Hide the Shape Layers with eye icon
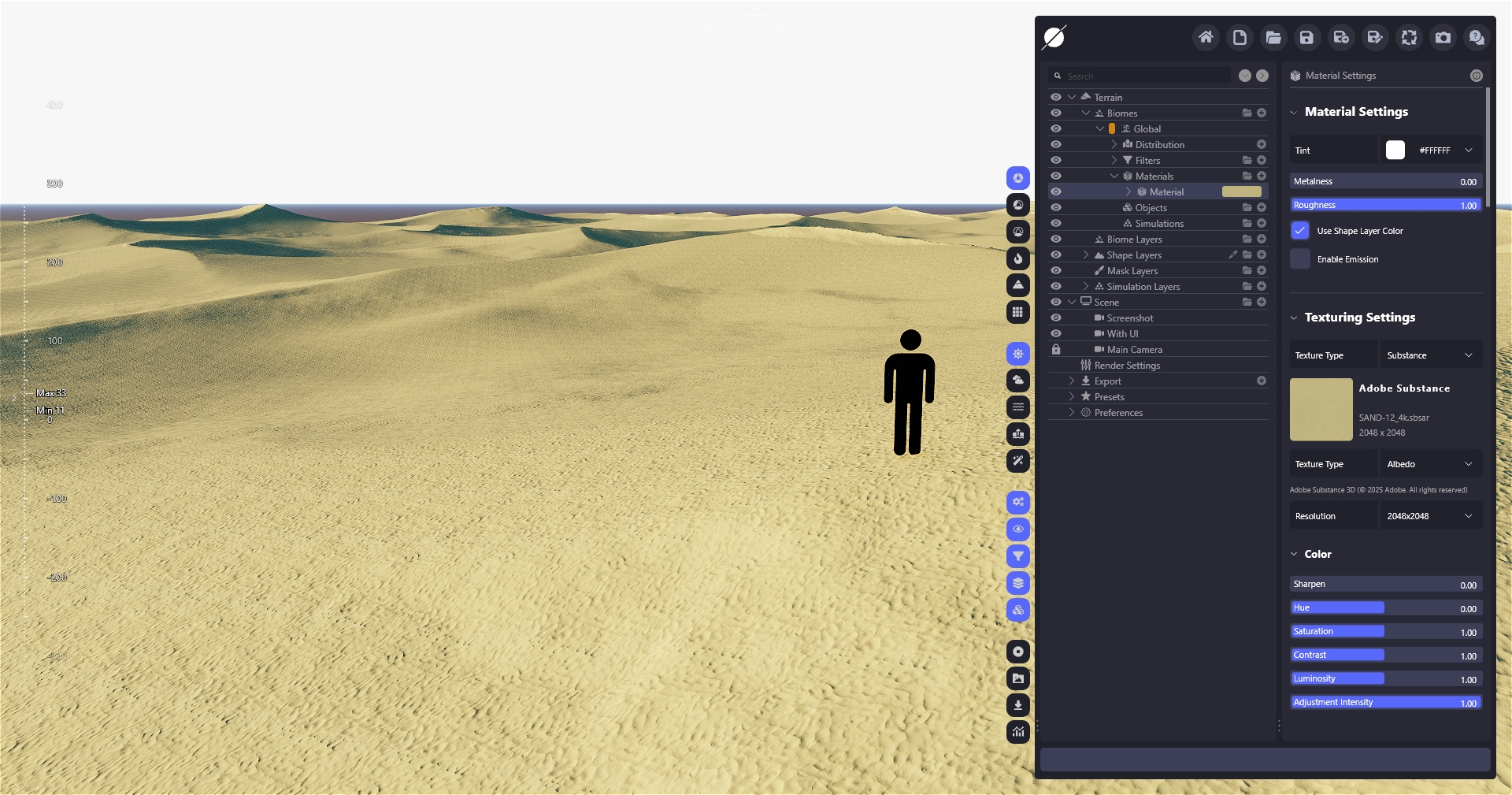 click(1056, 254)
